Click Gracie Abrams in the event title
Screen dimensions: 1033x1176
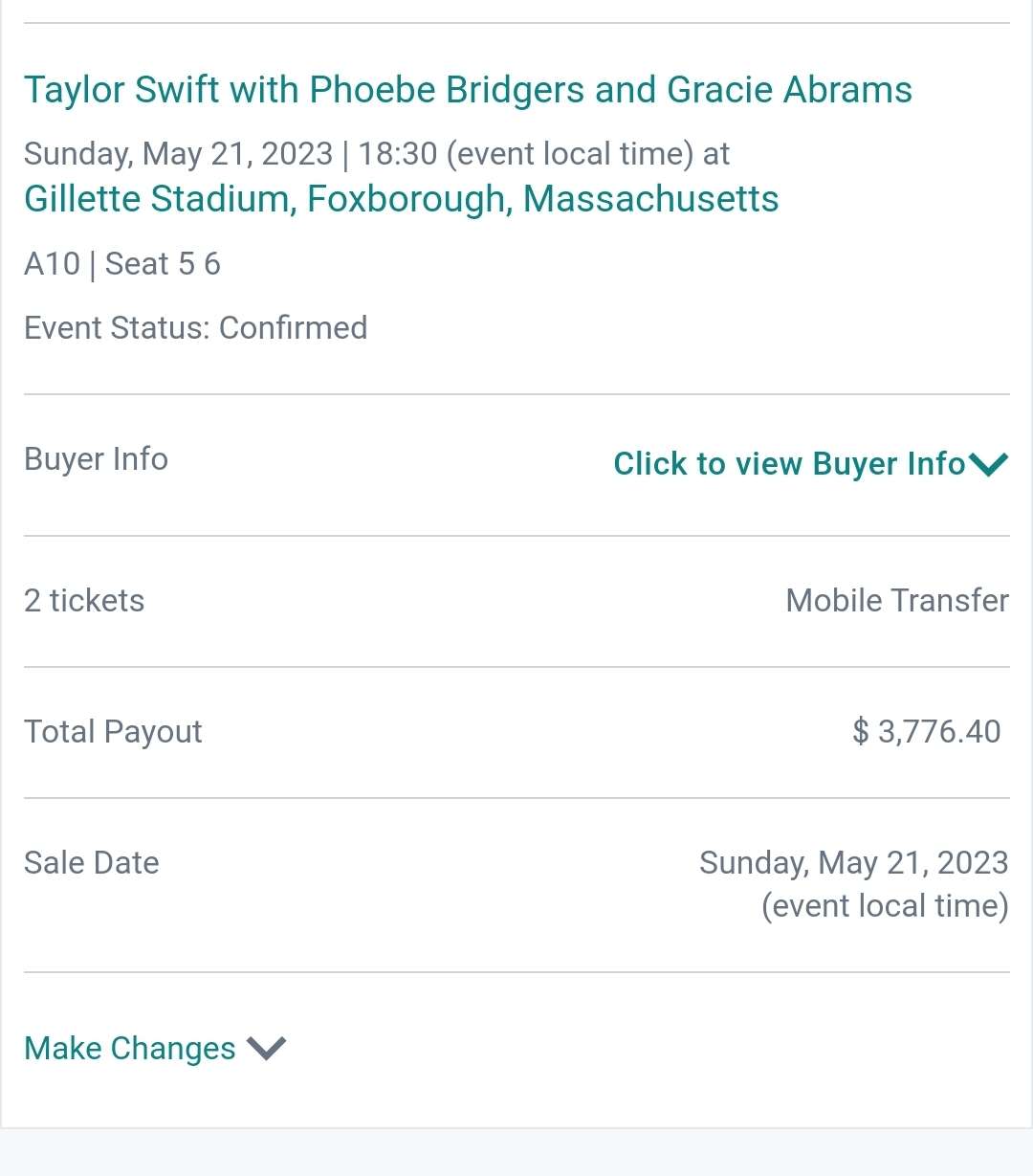[x=790, y=90]
